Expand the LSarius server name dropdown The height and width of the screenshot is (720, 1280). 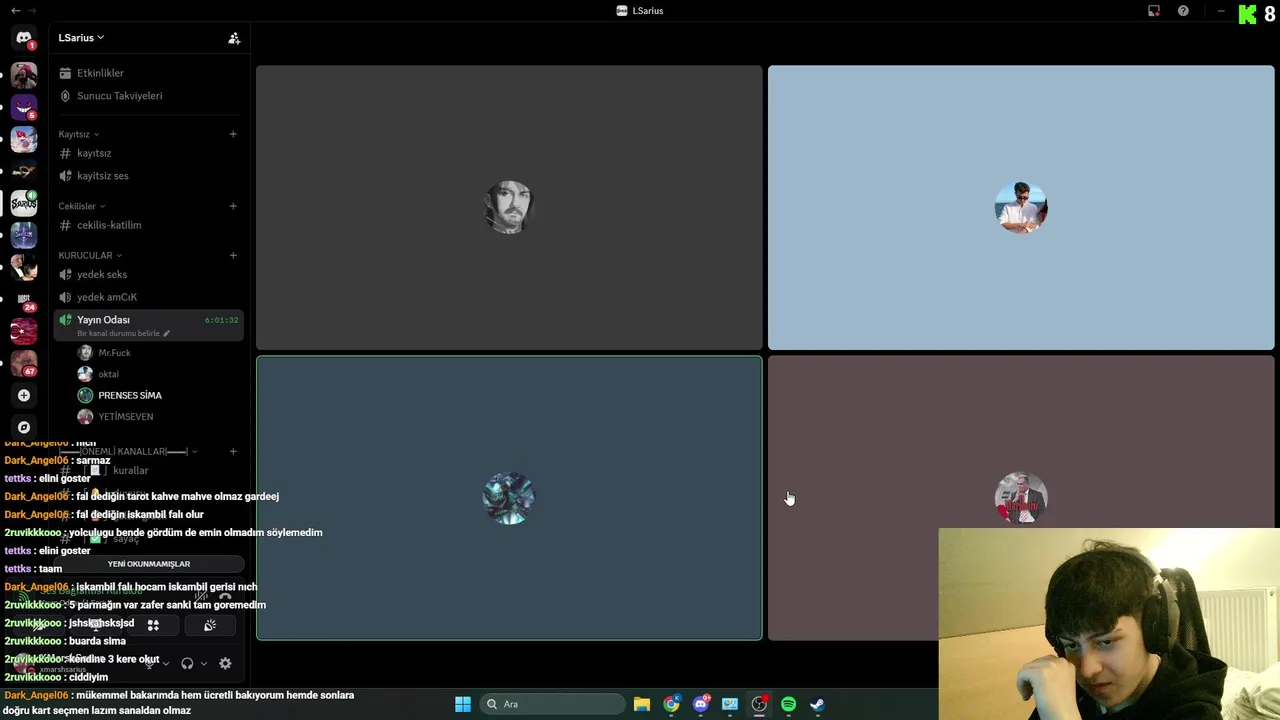point(81,38)
